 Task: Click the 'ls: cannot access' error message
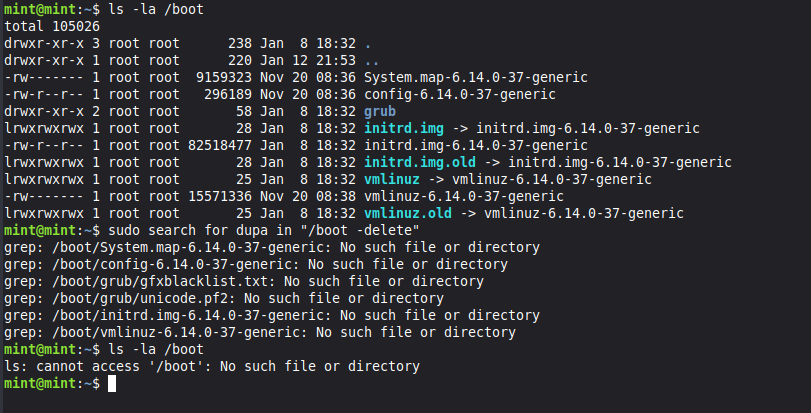click(x=212, y=367)
